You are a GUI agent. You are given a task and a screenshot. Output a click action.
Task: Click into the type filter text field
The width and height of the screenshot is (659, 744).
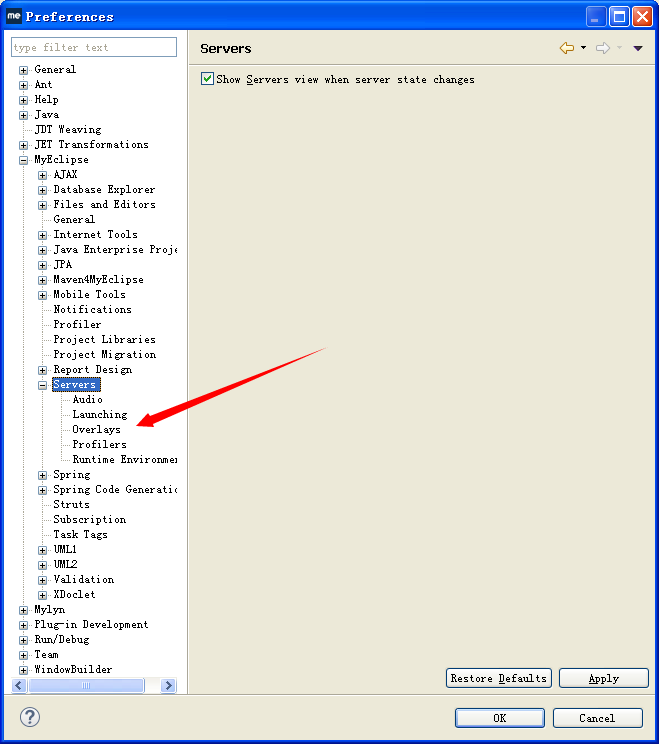point(93,47)
